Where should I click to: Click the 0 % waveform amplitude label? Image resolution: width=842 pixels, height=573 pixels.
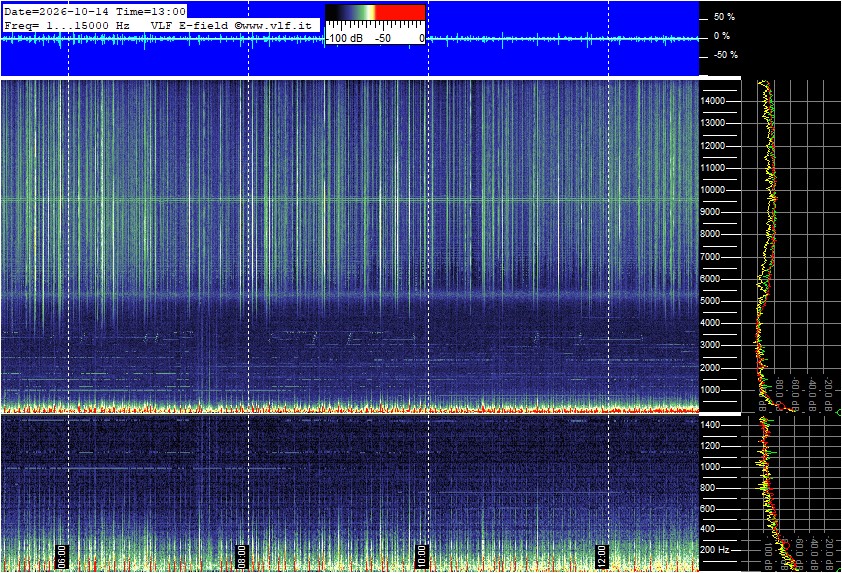coord(722,36)
